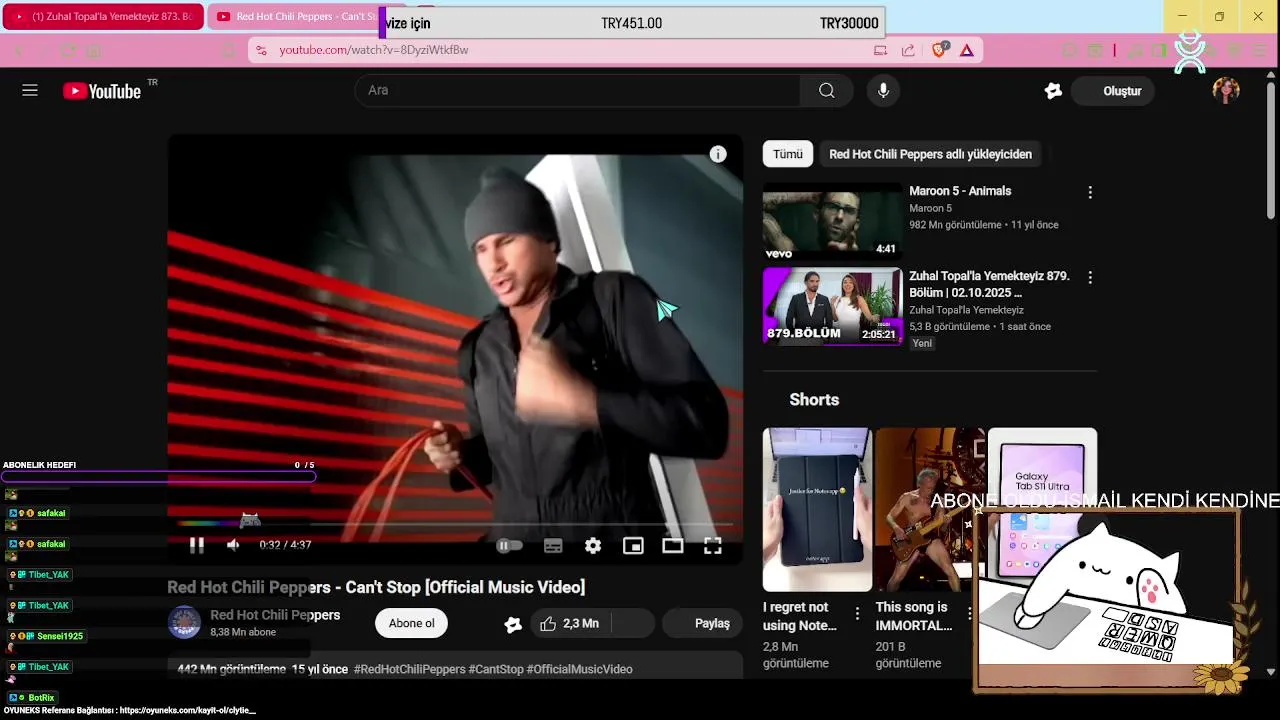
Task: Click Zuhal Topal'la Yemekteyiz channel name in sidebar
Action: (966, 310)
